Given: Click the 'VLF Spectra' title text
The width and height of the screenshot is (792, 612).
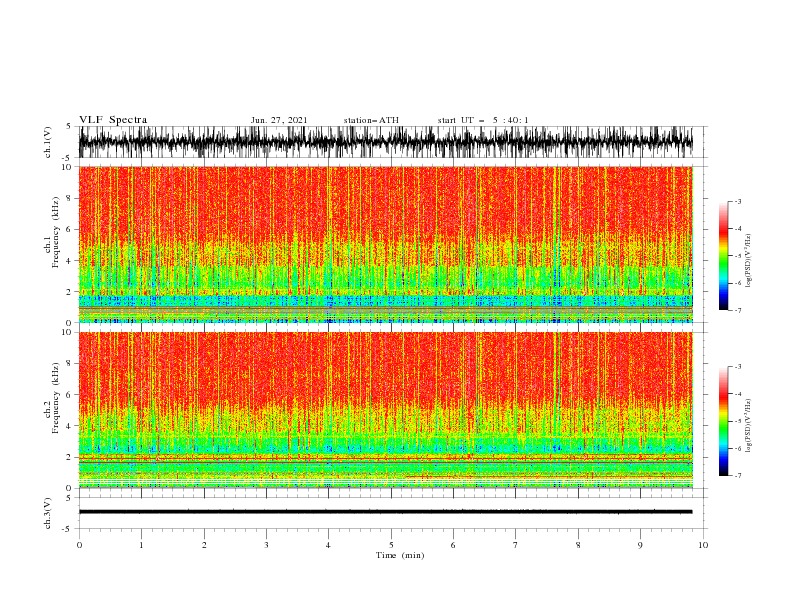Looking at the screenshot, I should point(113,120).
